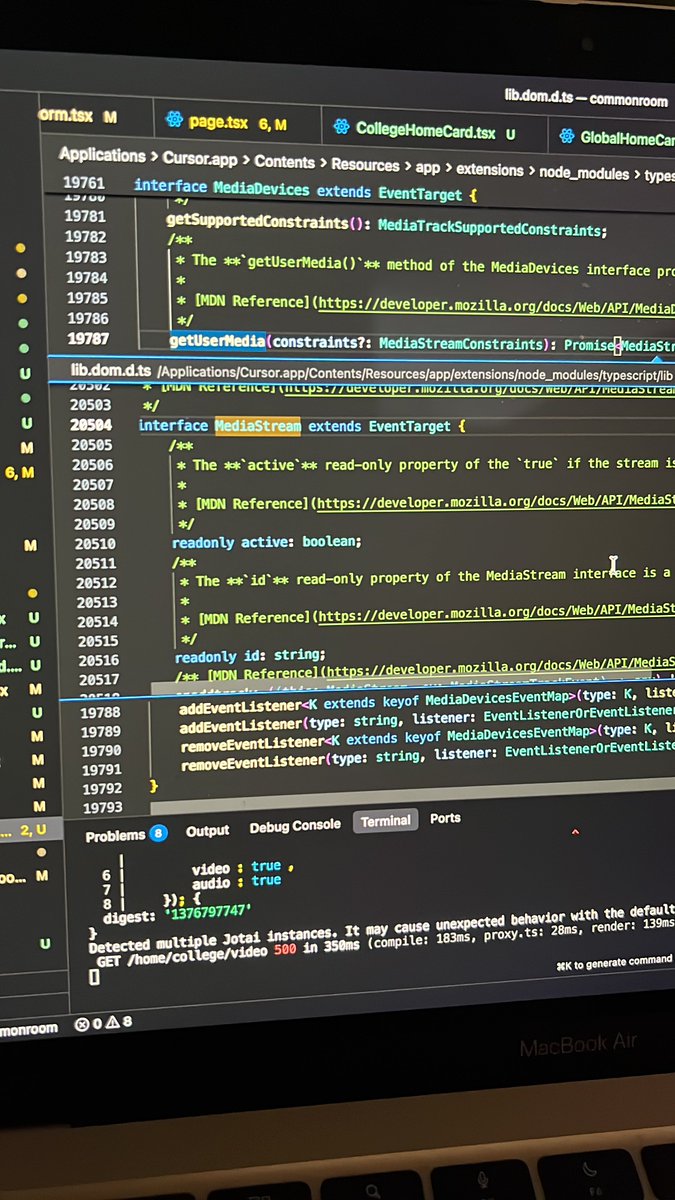Click removeEventListener on line 19791
The image size is (675, 1200).
pos(253,764)
